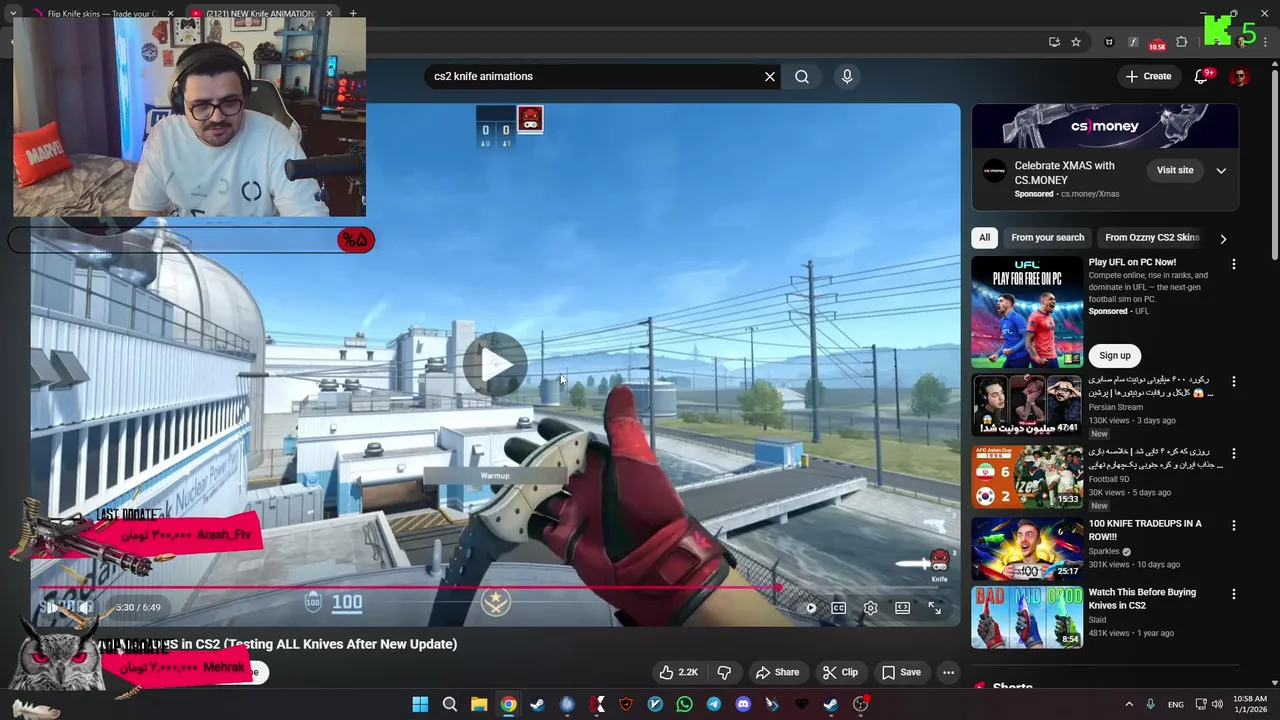Image resolution: width=1280 pixels, height=720 pixels.
Task: Open the YouTube account avatar menu
Action: (1240, 77)
